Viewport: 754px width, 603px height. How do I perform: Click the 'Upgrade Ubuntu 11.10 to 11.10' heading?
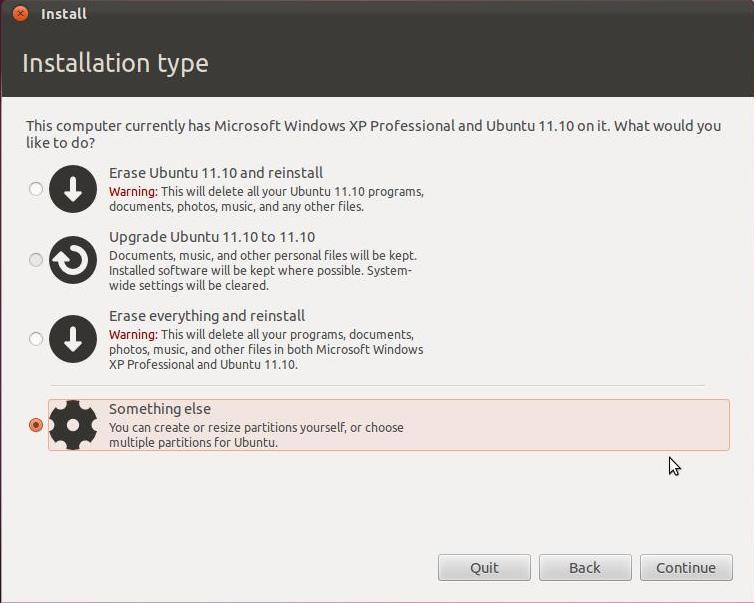(x=212, y=237)
